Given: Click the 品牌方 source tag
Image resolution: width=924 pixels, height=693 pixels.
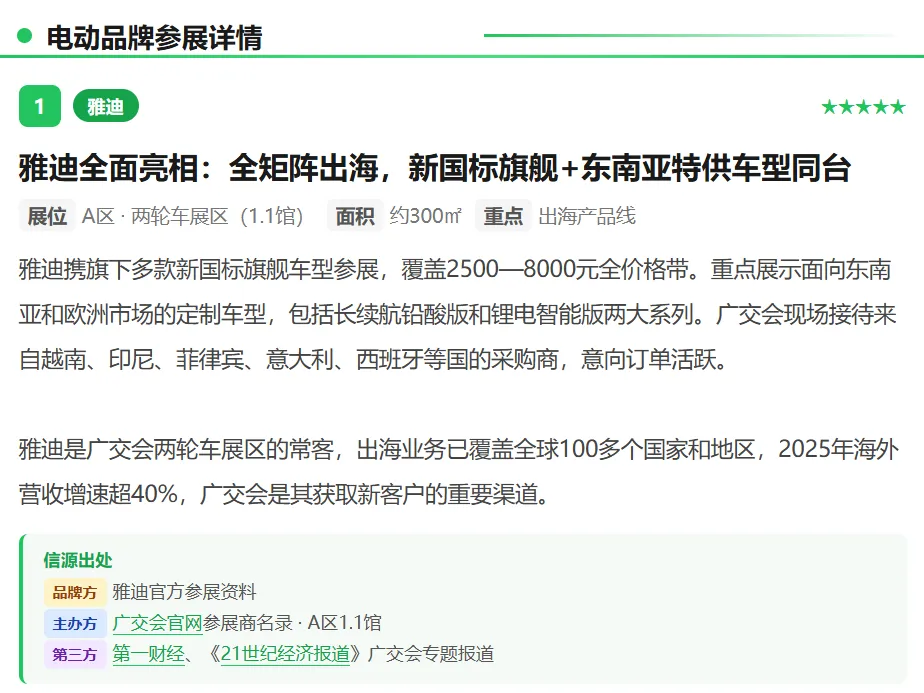Looking at the screenshot, I should coord(75,592).
